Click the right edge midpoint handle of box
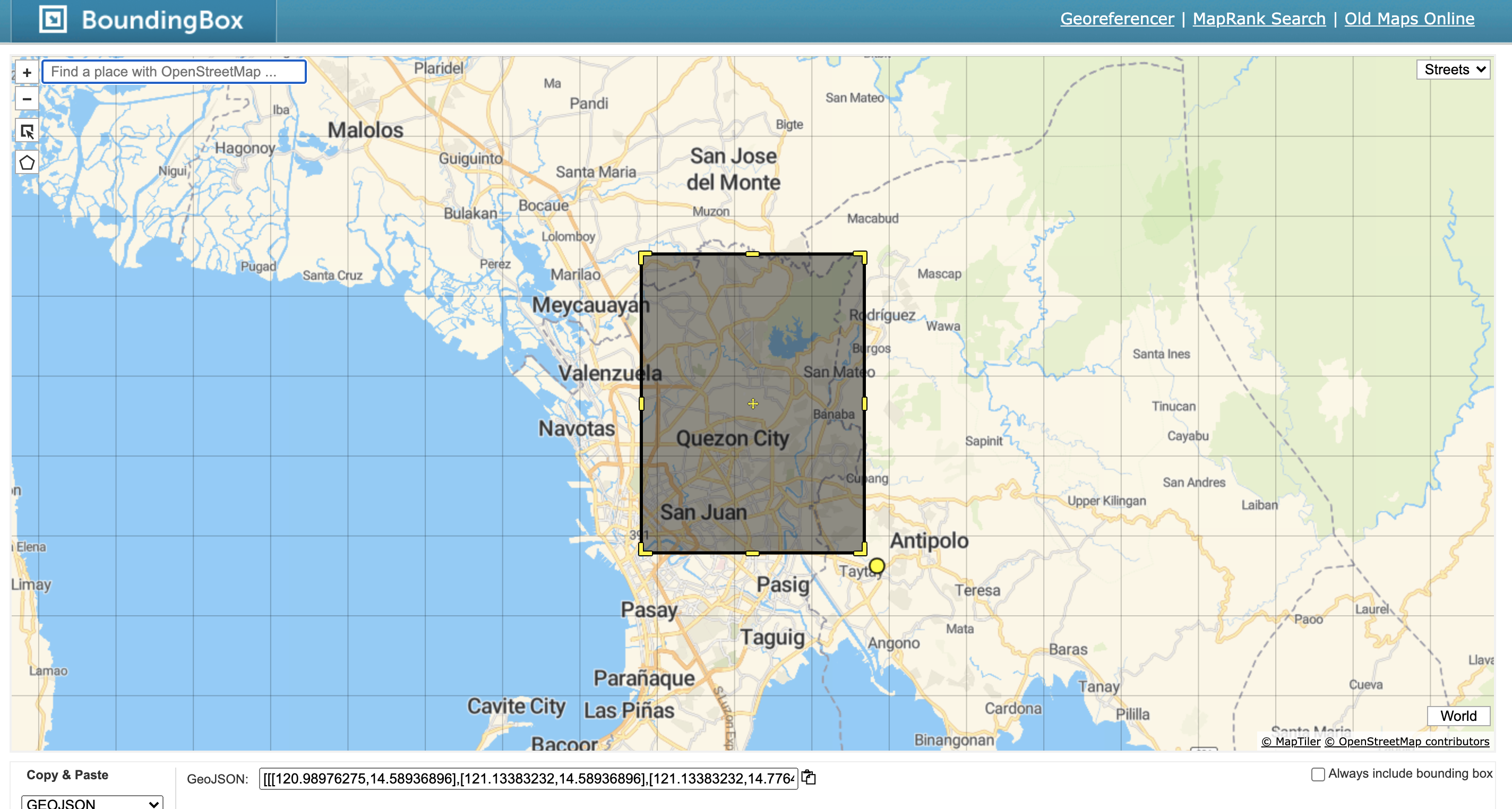Viewport: 1512px width, 809px height. pyautogui.click(x=865, y=403)
